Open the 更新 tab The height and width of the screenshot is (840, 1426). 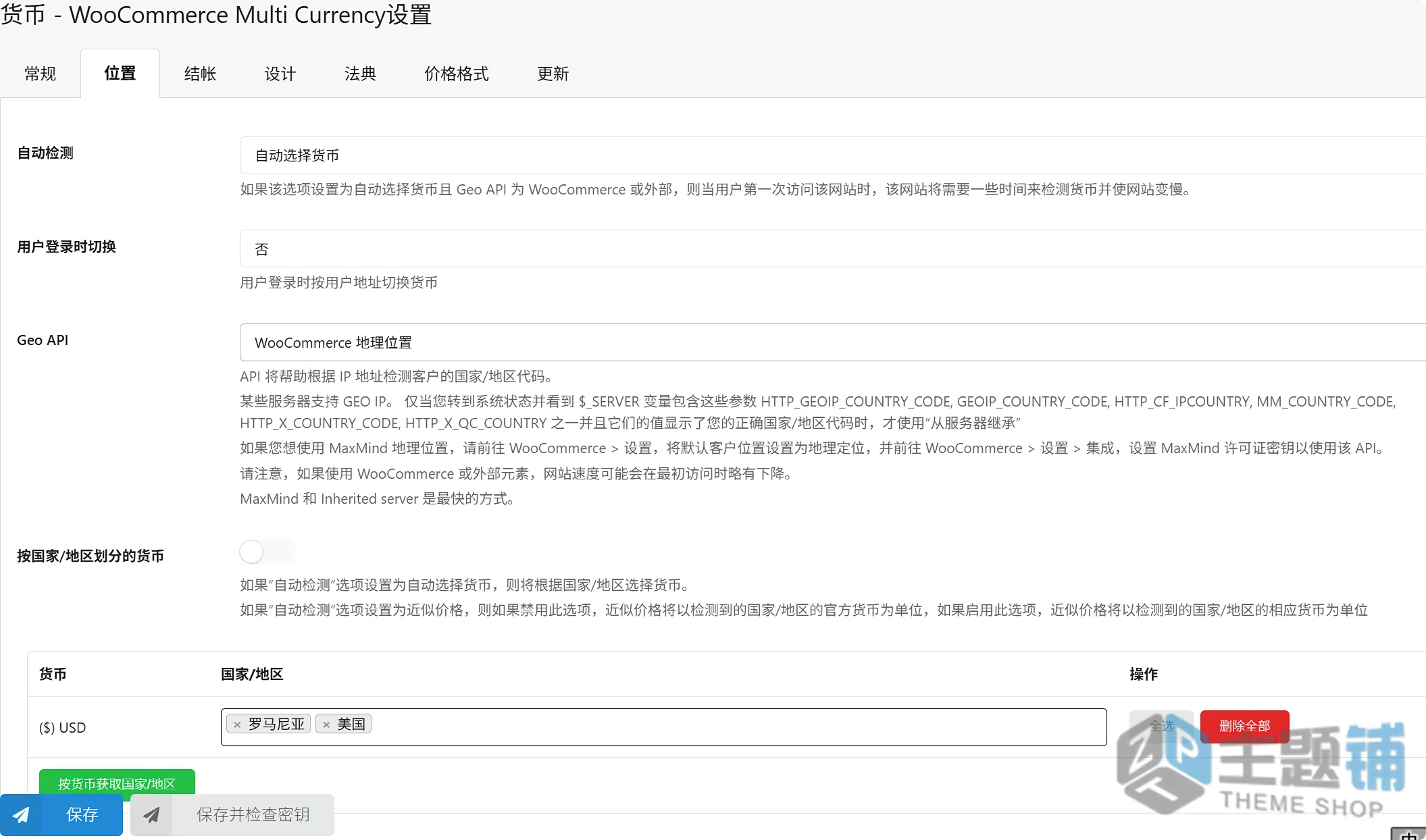(x=553, y=74)
